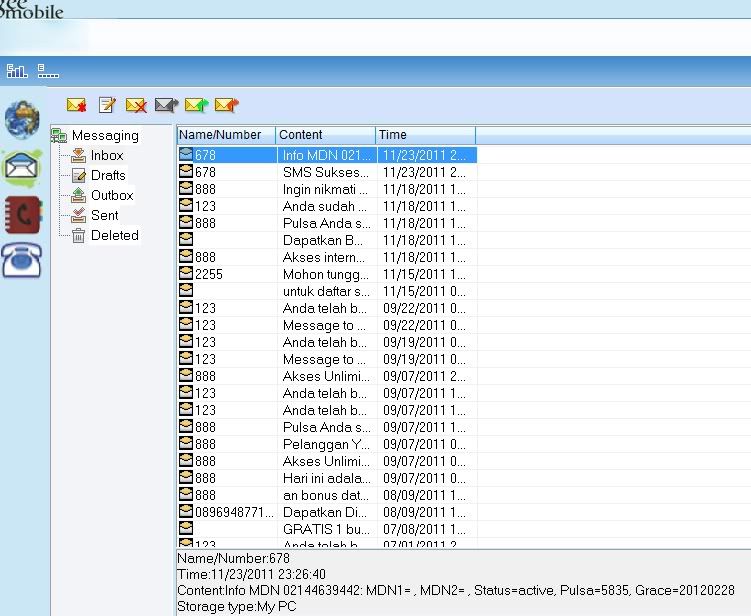Click the gray forward message envelope icon
The width and height of the screenshot is (751, 616).
point(166,105)
